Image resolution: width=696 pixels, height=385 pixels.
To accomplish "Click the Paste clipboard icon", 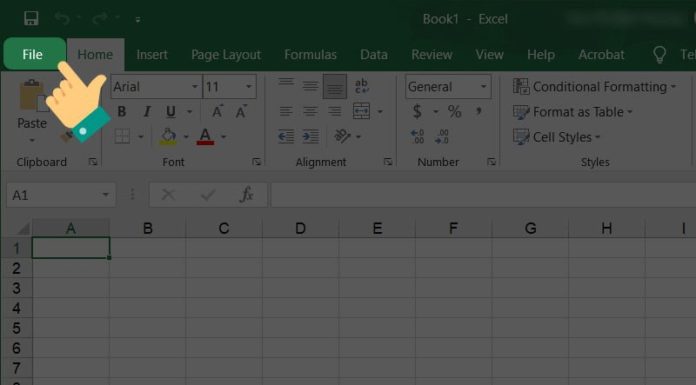I will point(32,95).
